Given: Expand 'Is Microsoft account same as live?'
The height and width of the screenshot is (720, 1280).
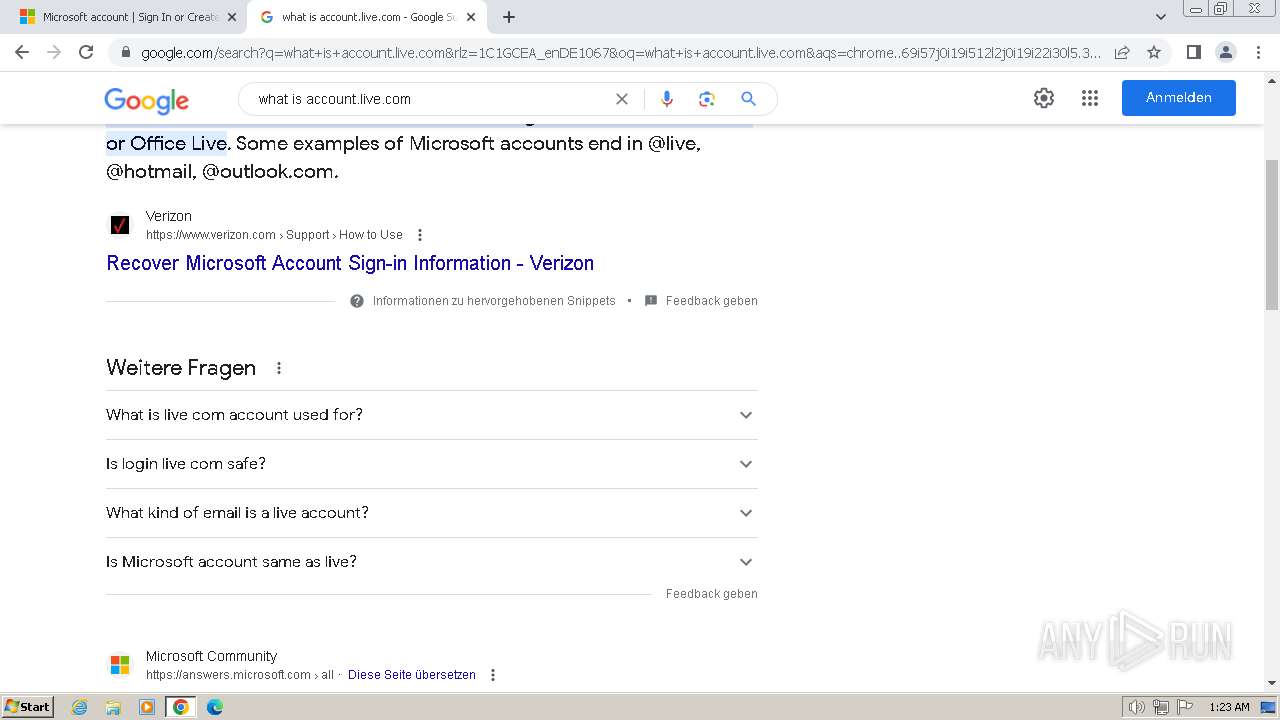Looking at the screenshot, I should click(x=432, y=562).
